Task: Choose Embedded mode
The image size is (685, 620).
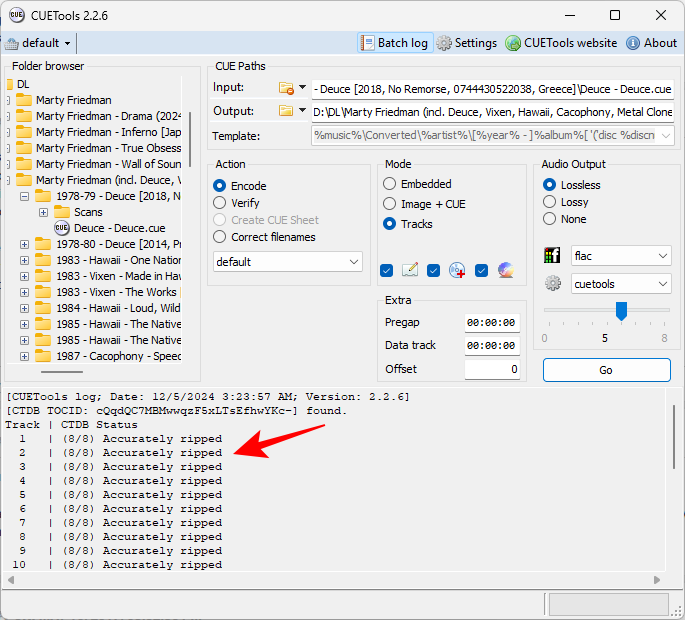Action: (389, 184)
